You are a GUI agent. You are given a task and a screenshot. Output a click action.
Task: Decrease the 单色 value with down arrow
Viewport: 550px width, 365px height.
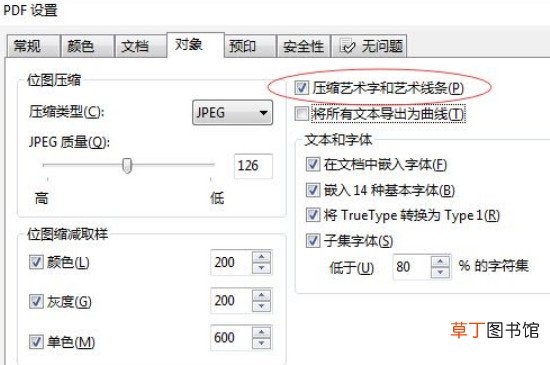pyautogui.click(x=262, y=344)
